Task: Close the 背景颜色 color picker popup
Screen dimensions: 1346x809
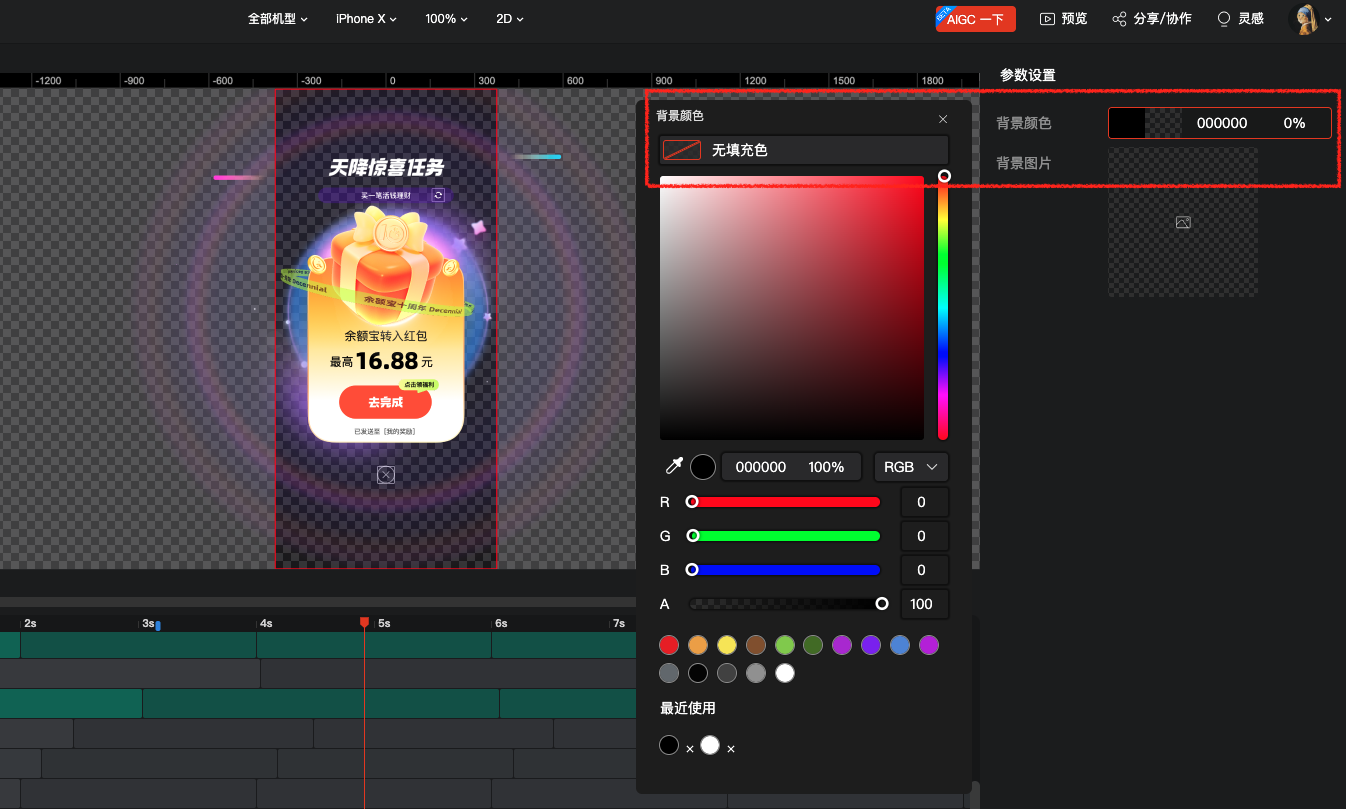Action: coord(943,119)
